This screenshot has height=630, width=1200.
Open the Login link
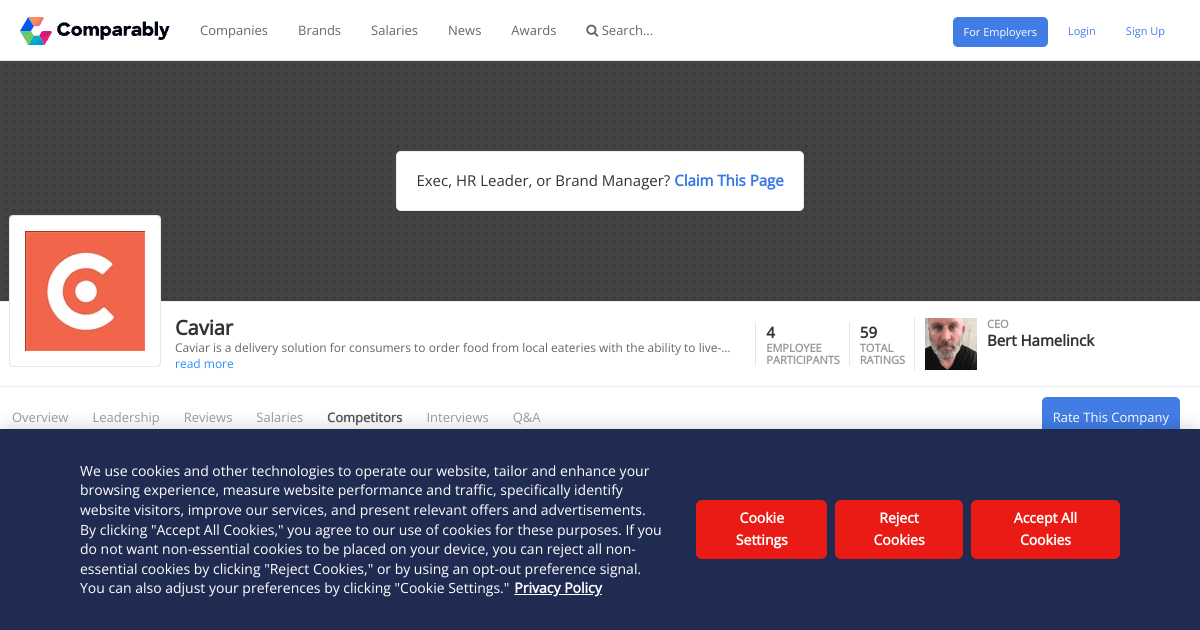click(x=1082, y=32)
